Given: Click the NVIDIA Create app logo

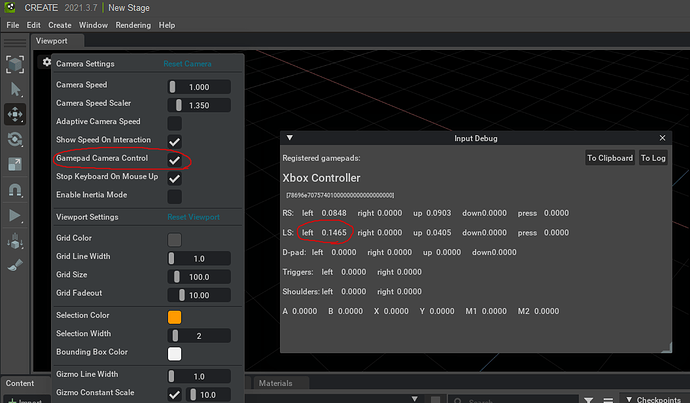Looking at the screenshot, I should [10, 7].
